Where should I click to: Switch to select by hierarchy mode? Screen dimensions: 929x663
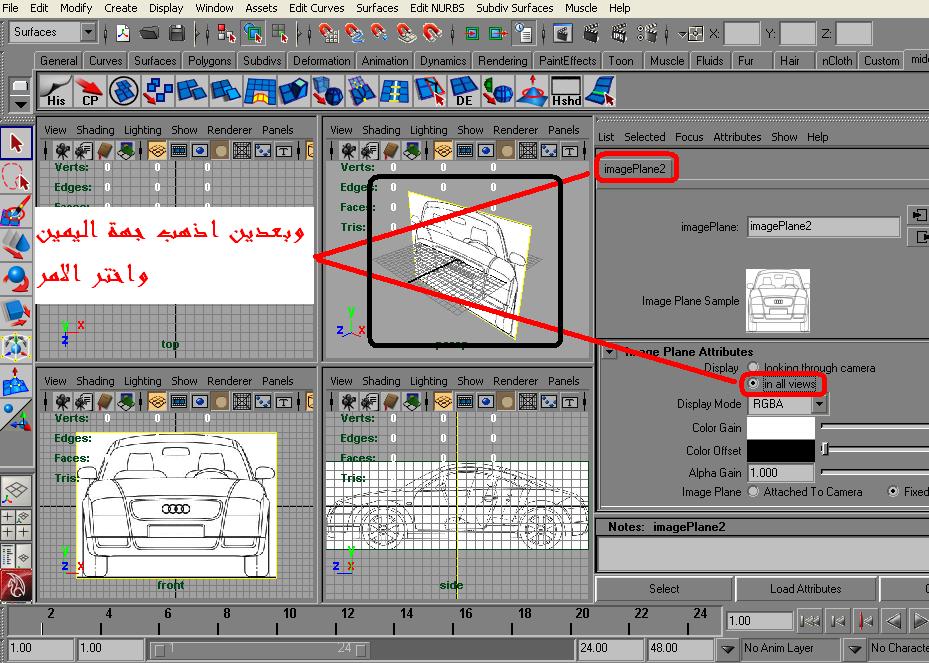(x=226, y=33)
